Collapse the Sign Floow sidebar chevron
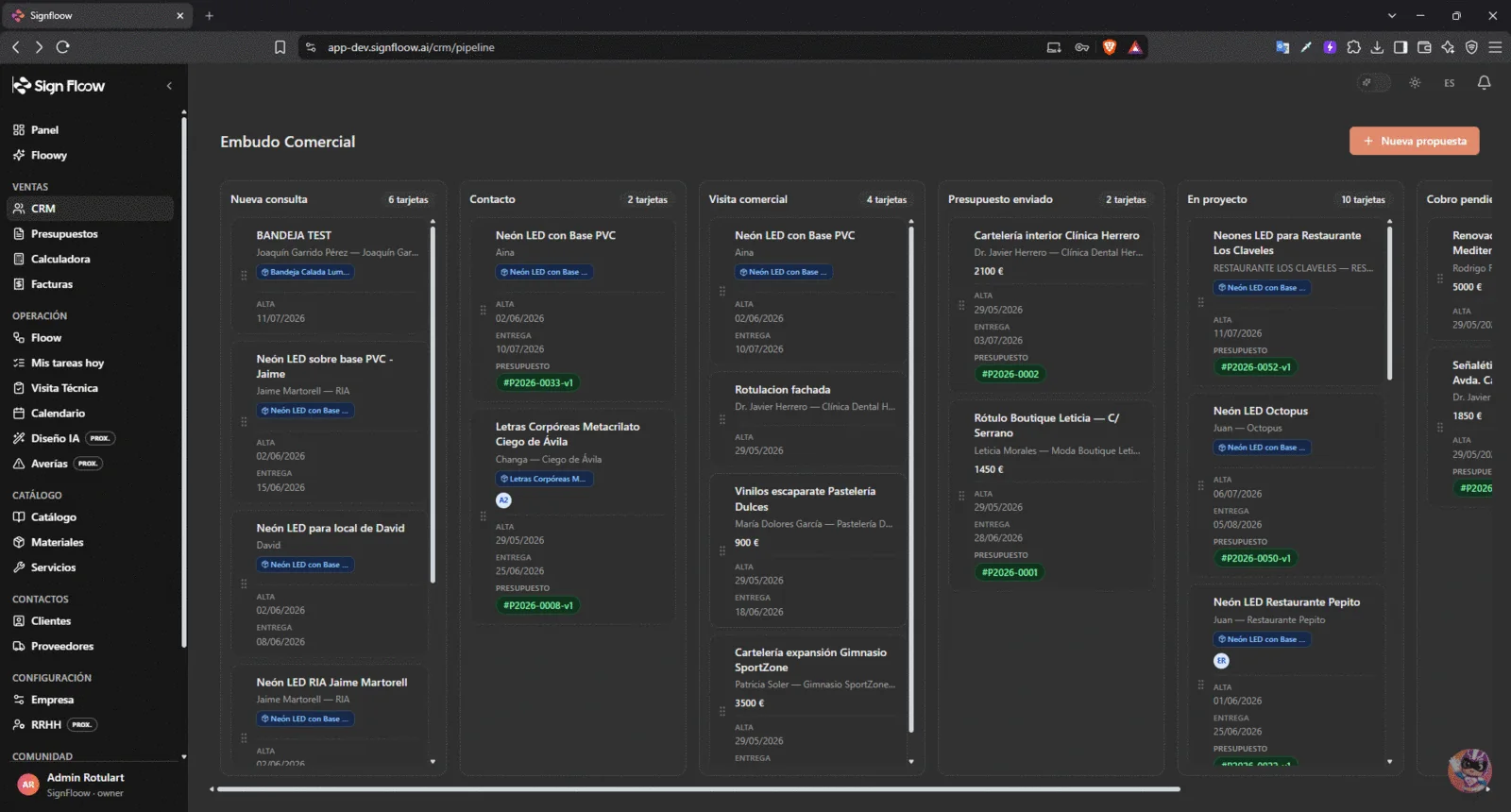The height and width of the screenshot is (812, 1511). pos(169,86)
